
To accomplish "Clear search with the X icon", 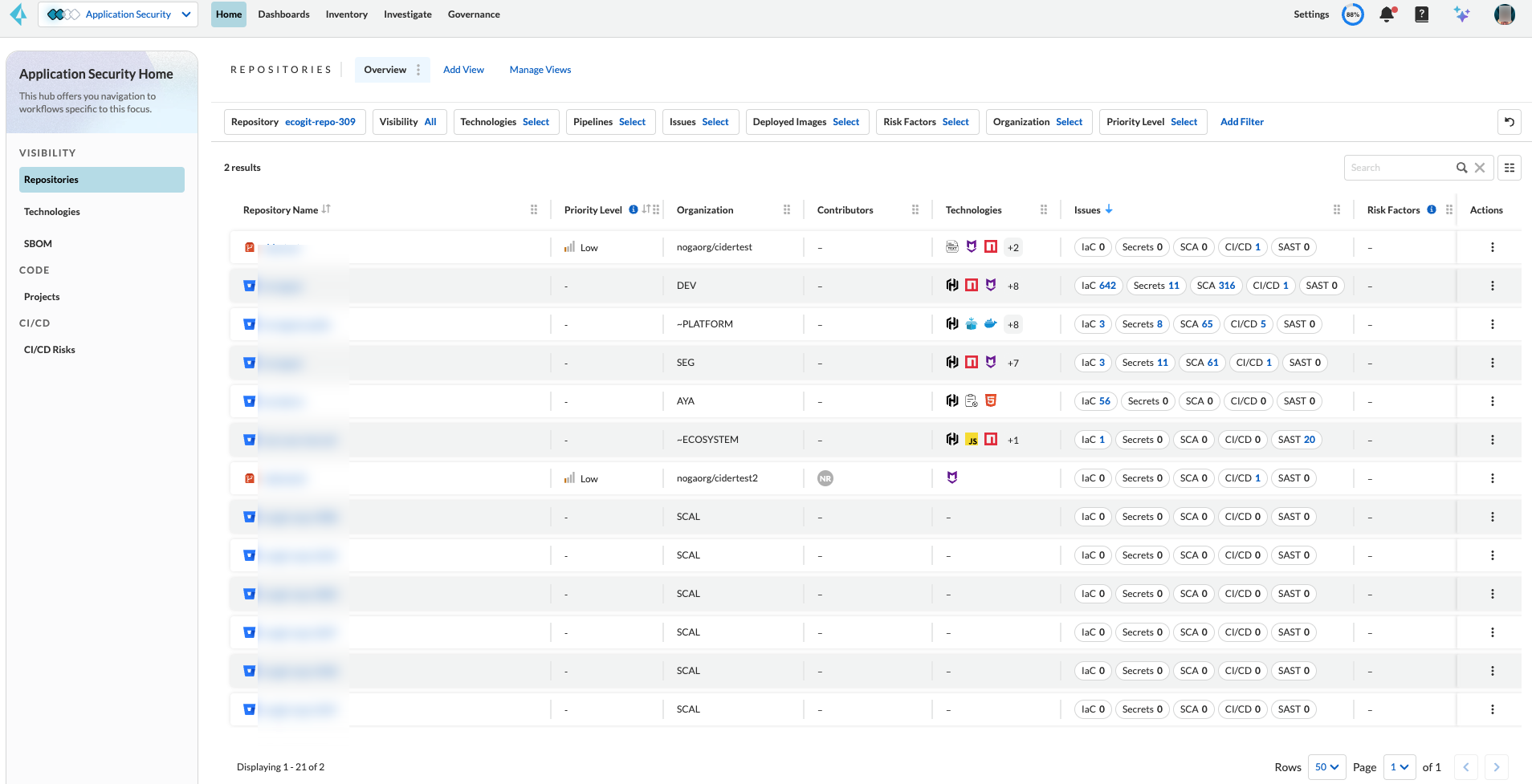I will pos(1480,168).
